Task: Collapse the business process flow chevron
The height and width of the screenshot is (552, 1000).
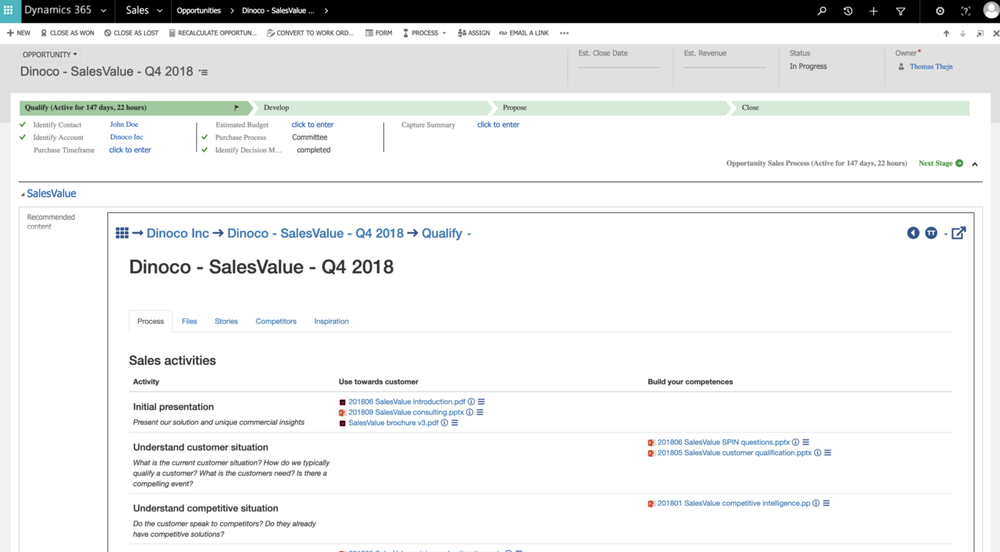Action: pos(974,164)
